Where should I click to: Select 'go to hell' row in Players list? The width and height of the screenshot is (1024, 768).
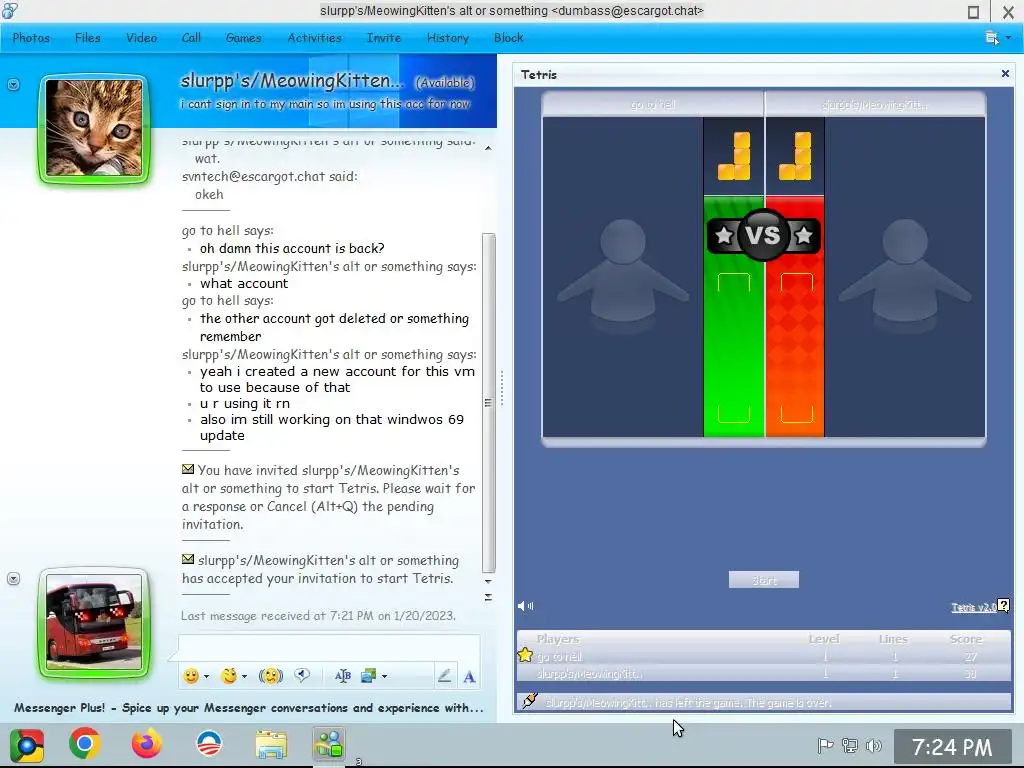pyautogui.click(x=763, y=656)
